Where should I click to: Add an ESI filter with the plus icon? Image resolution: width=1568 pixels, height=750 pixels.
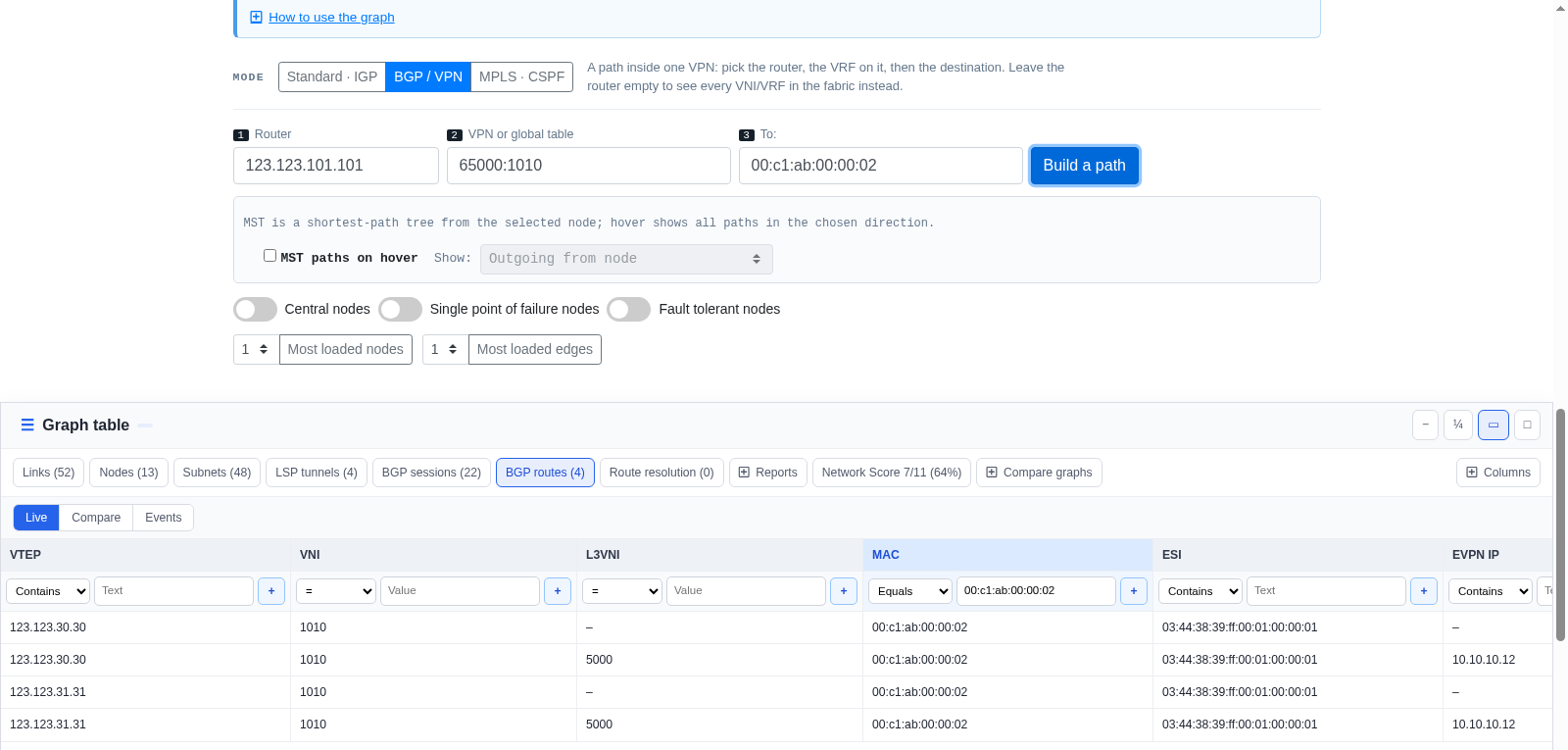point(1424,591)
